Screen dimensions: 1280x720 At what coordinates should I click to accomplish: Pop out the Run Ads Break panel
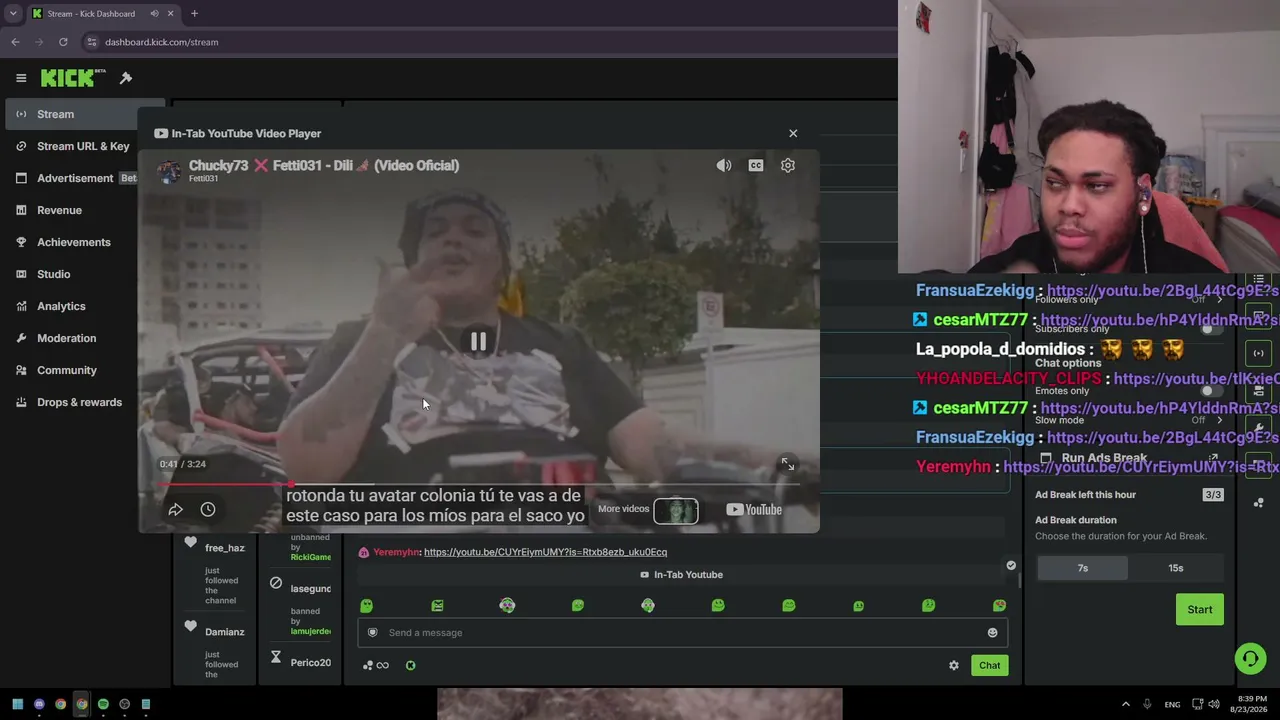pos(1213,458)
